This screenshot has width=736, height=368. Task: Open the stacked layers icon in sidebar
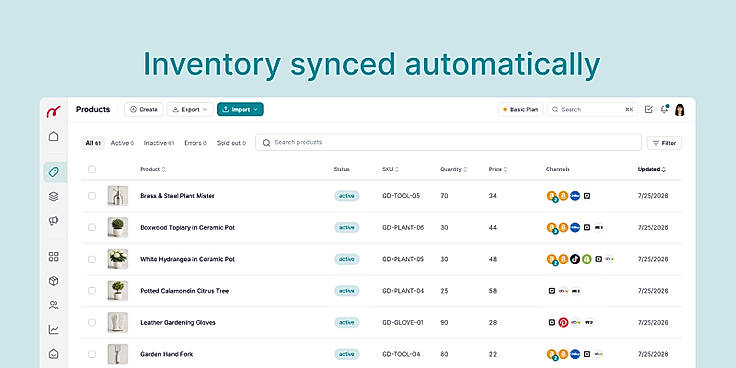54,197
